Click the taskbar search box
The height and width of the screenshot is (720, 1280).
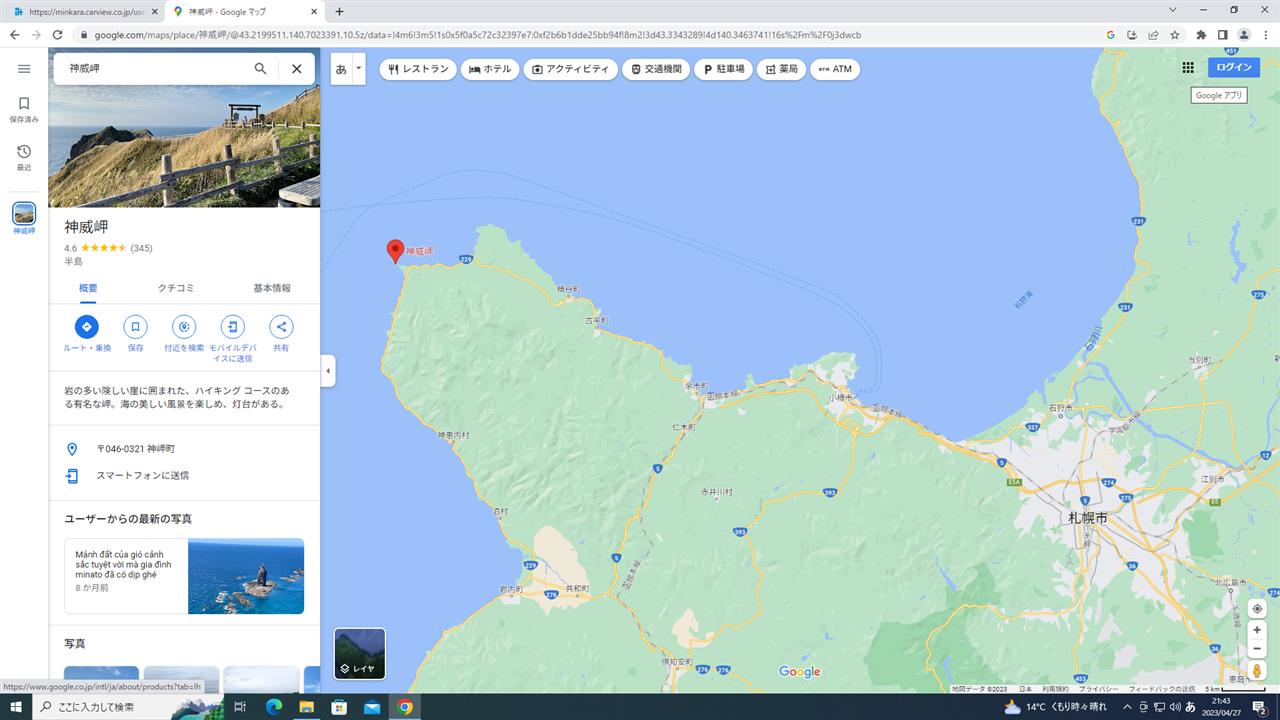[130, 707]
